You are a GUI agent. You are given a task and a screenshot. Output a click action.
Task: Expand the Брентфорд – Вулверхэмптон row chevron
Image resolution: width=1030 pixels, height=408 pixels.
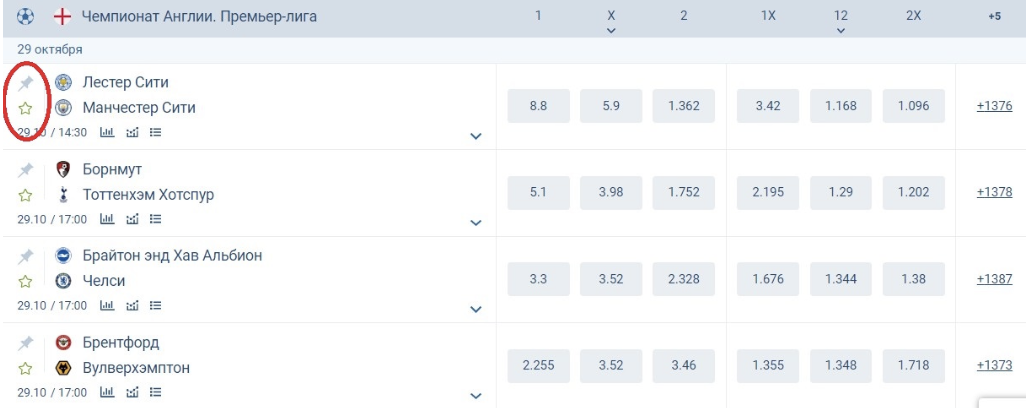pos(476,396)
